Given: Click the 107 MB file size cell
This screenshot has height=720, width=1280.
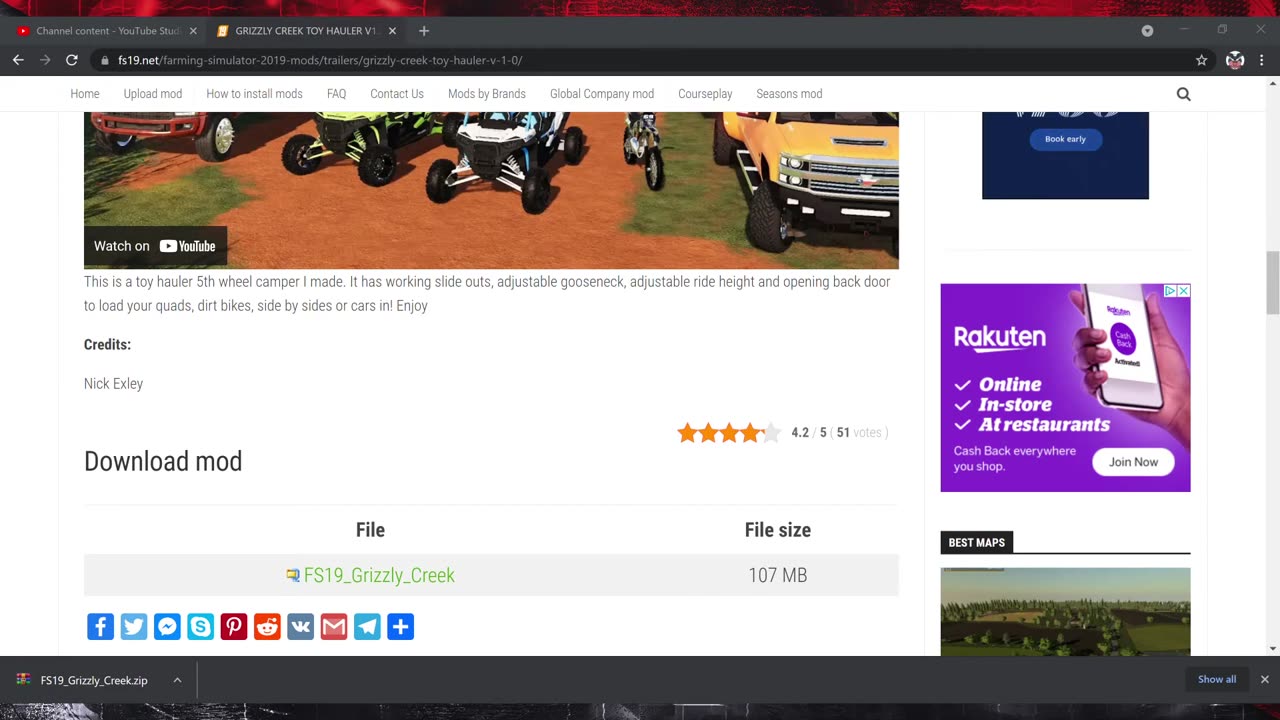Looking at the screenshot, I should click(778, 575).
